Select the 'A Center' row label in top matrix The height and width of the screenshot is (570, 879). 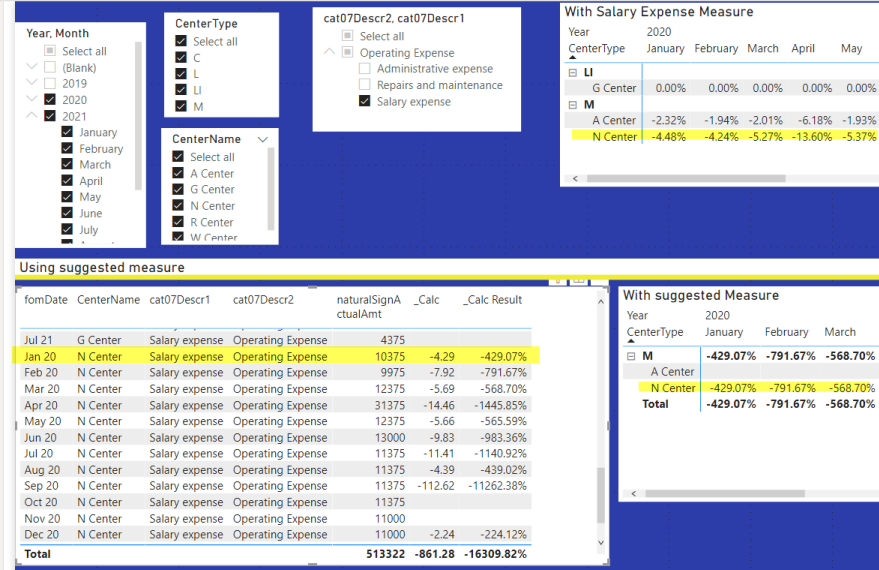coord(614,121)
